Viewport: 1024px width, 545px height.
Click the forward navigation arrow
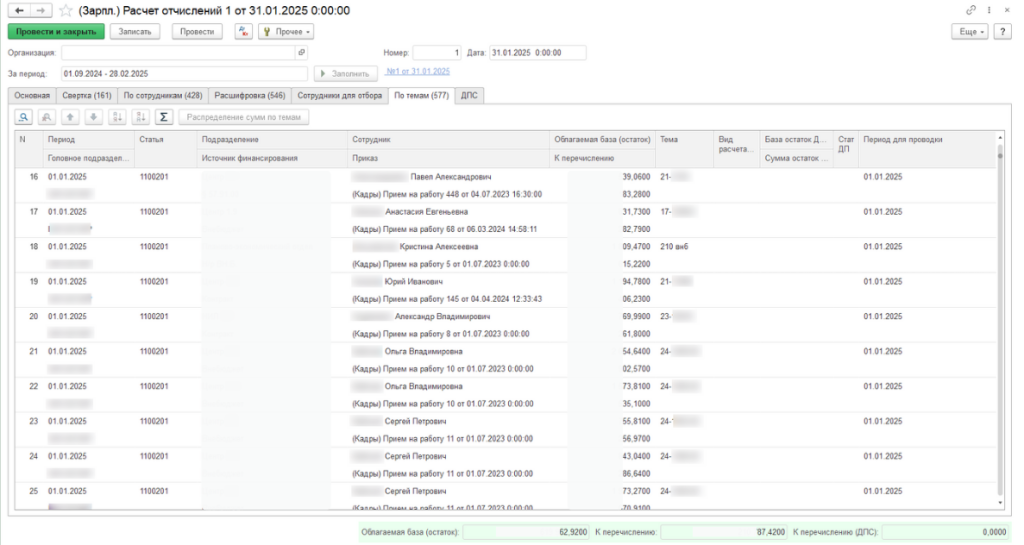click(x=39, y=10)
